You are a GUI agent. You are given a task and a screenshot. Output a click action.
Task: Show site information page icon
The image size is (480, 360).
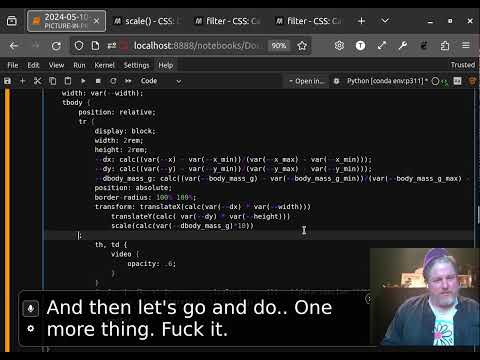pyautogui.click(x=95, y=46)
